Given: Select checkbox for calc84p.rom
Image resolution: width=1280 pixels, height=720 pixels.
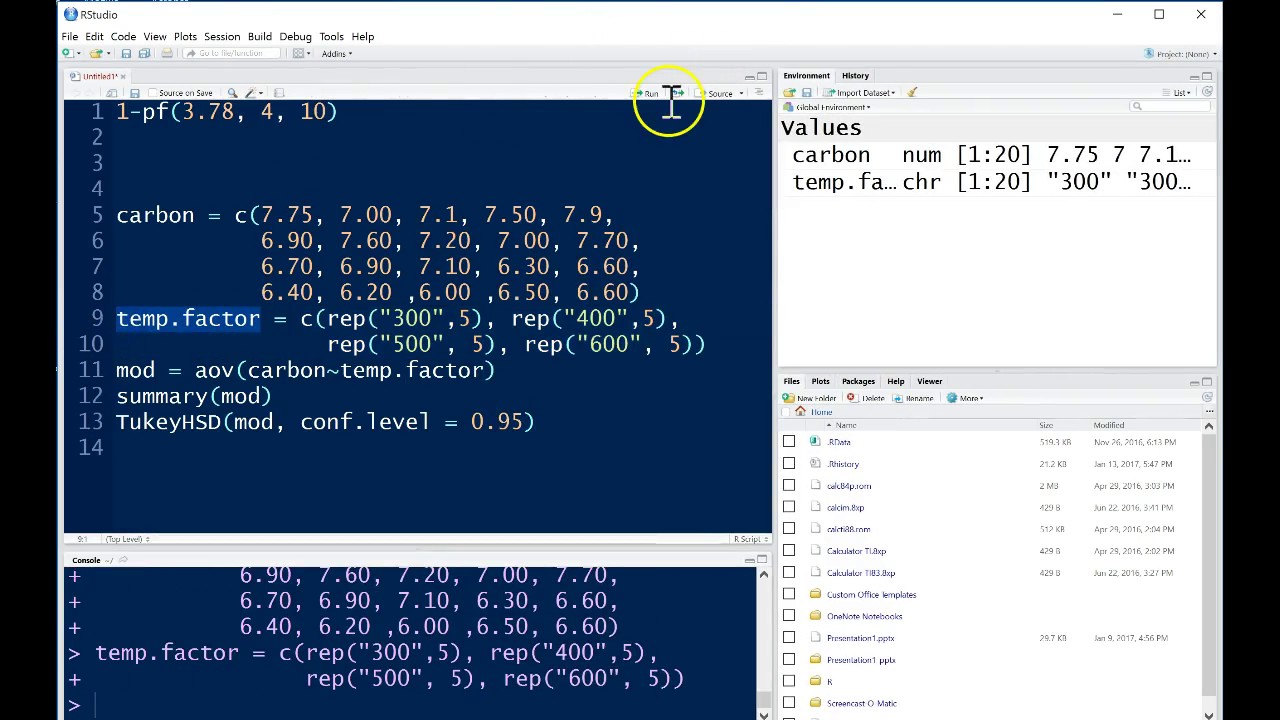Looking at the screenshot, I should pyautogui.click(x=789, y=486).
